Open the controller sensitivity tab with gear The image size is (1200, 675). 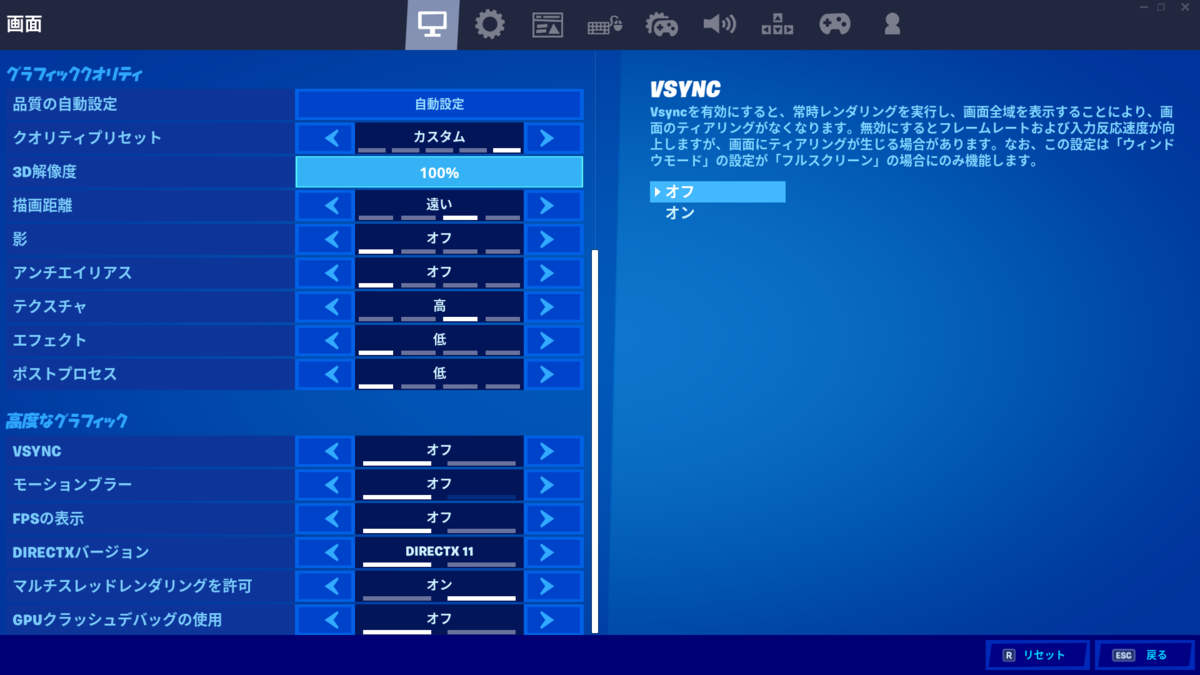click(x=662, y=25)
